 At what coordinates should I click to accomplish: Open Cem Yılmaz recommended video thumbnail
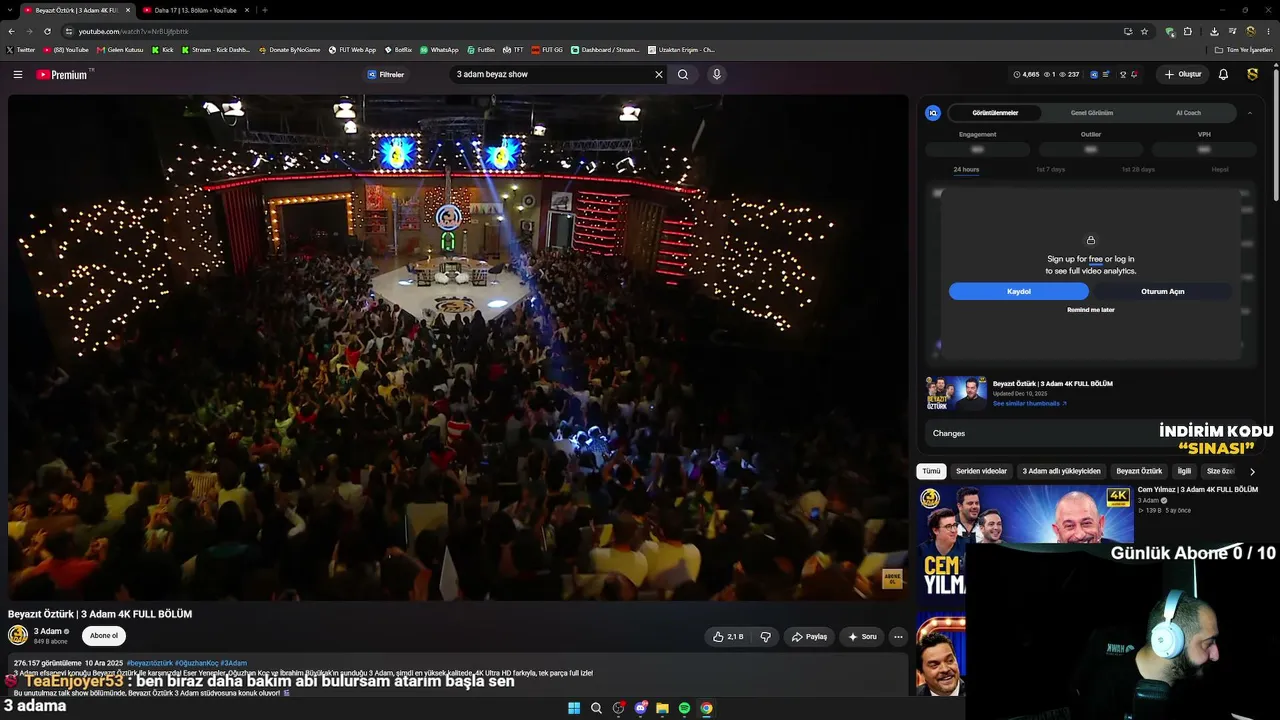(1025, 516)
